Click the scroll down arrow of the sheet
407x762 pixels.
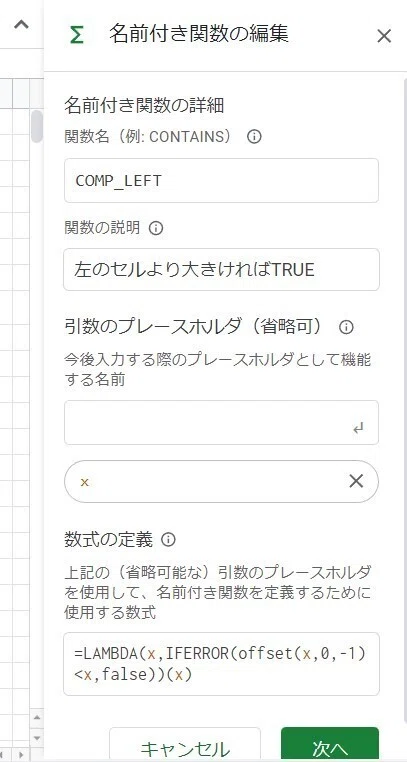(37, 738)
